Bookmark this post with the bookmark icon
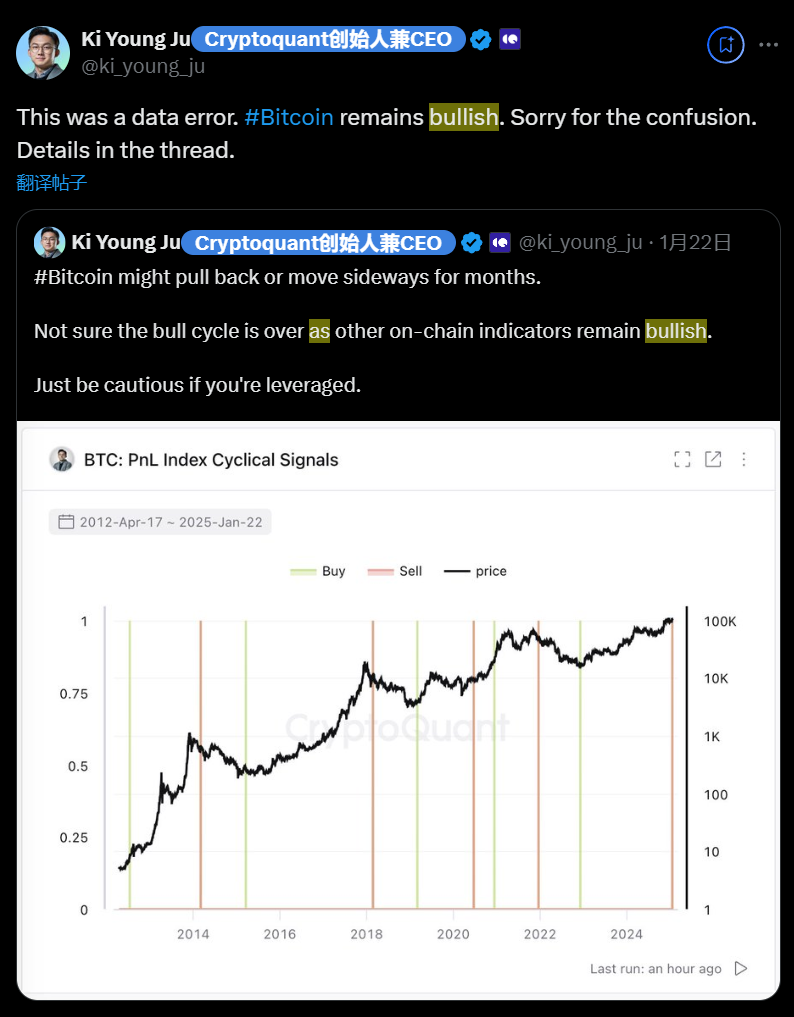 725,44
